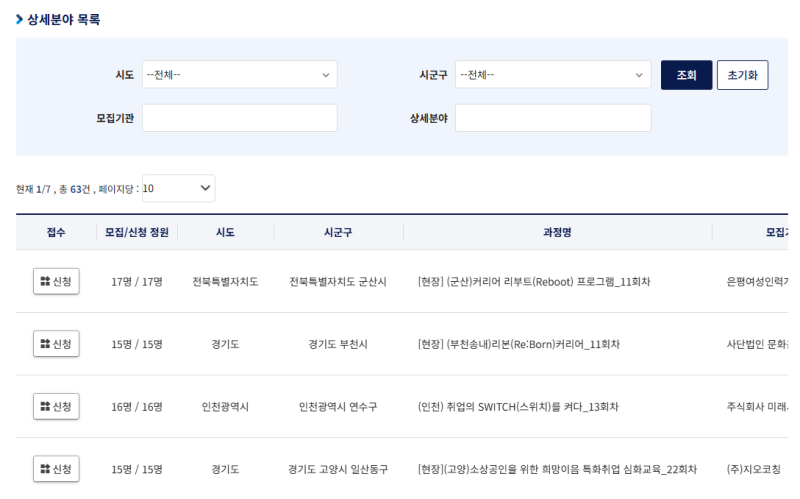The image size is (800, 499).
Task: Click the 초기화 reset button
Action: coord(742,75)
